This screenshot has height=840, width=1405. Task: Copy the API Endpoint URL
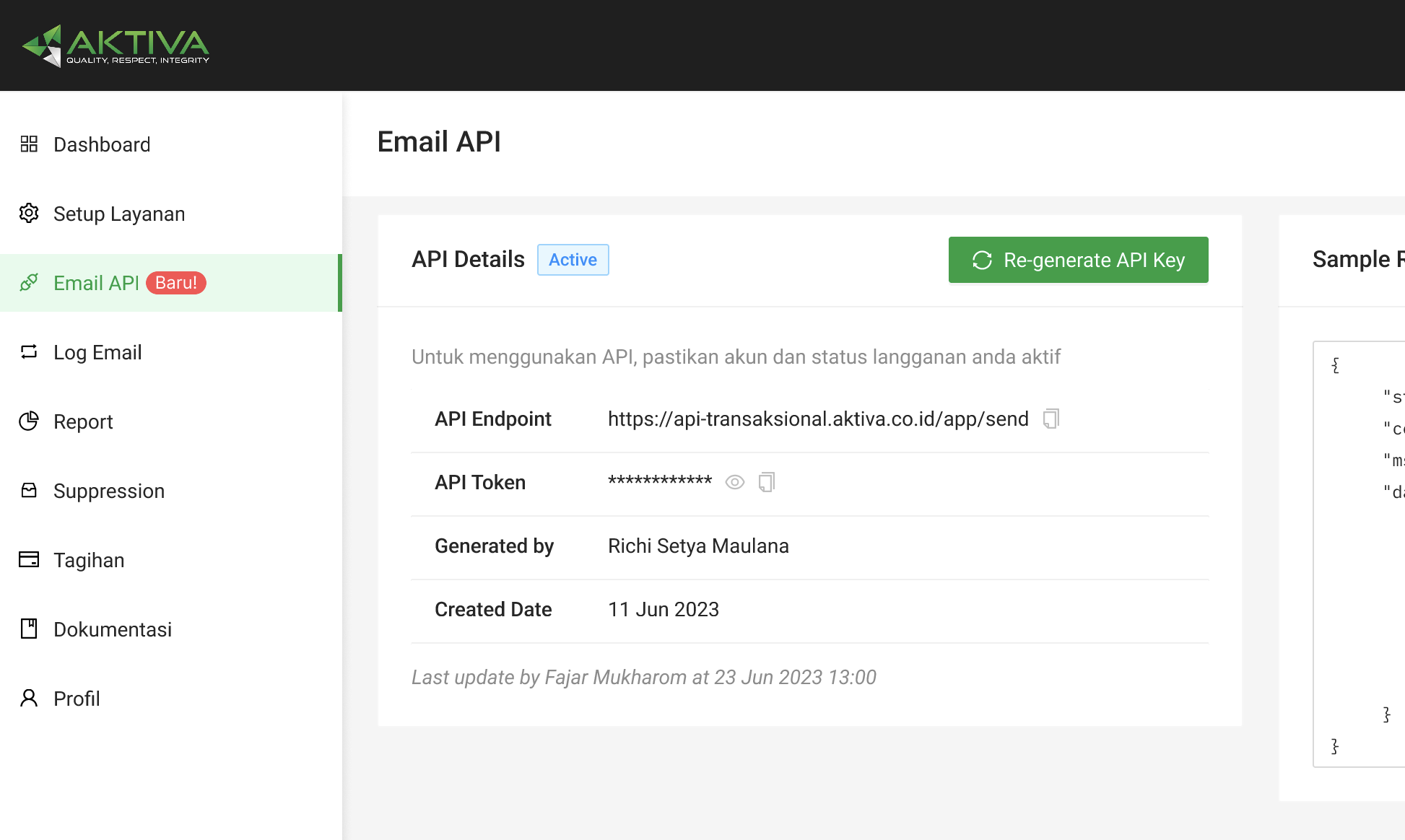(1051, 418)
